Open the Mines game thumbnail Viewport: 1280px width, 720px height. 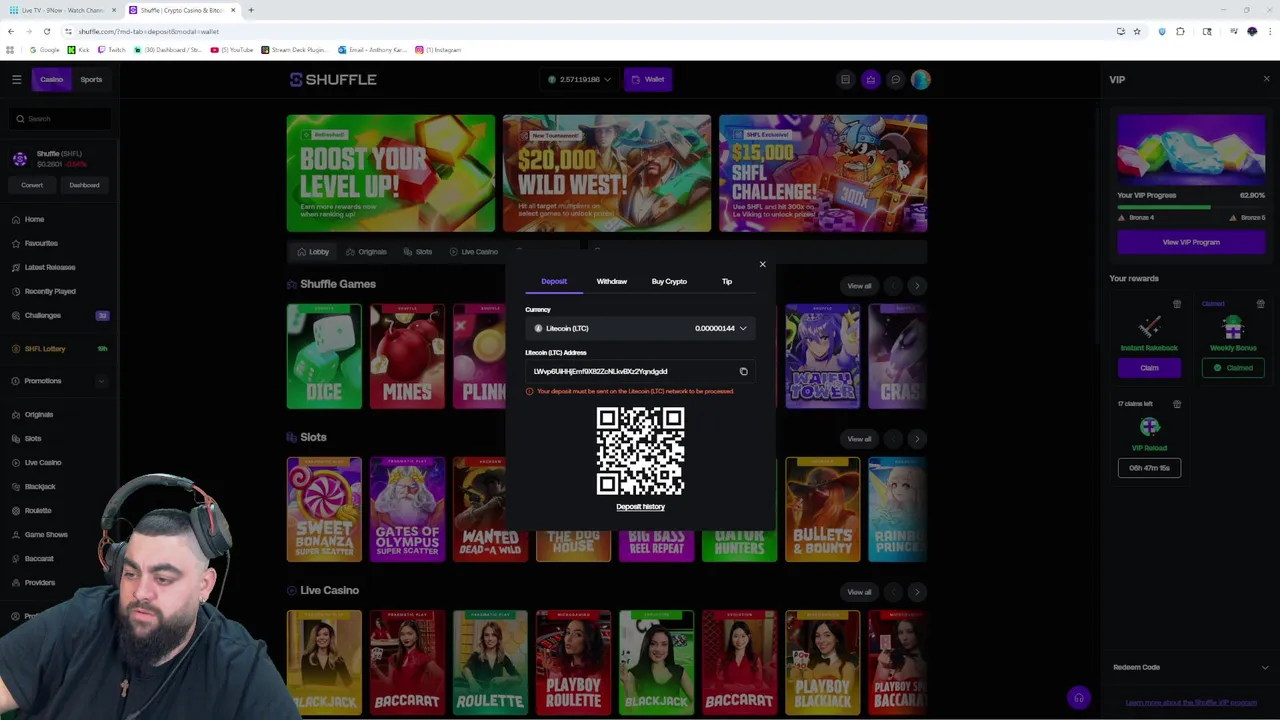407,357
